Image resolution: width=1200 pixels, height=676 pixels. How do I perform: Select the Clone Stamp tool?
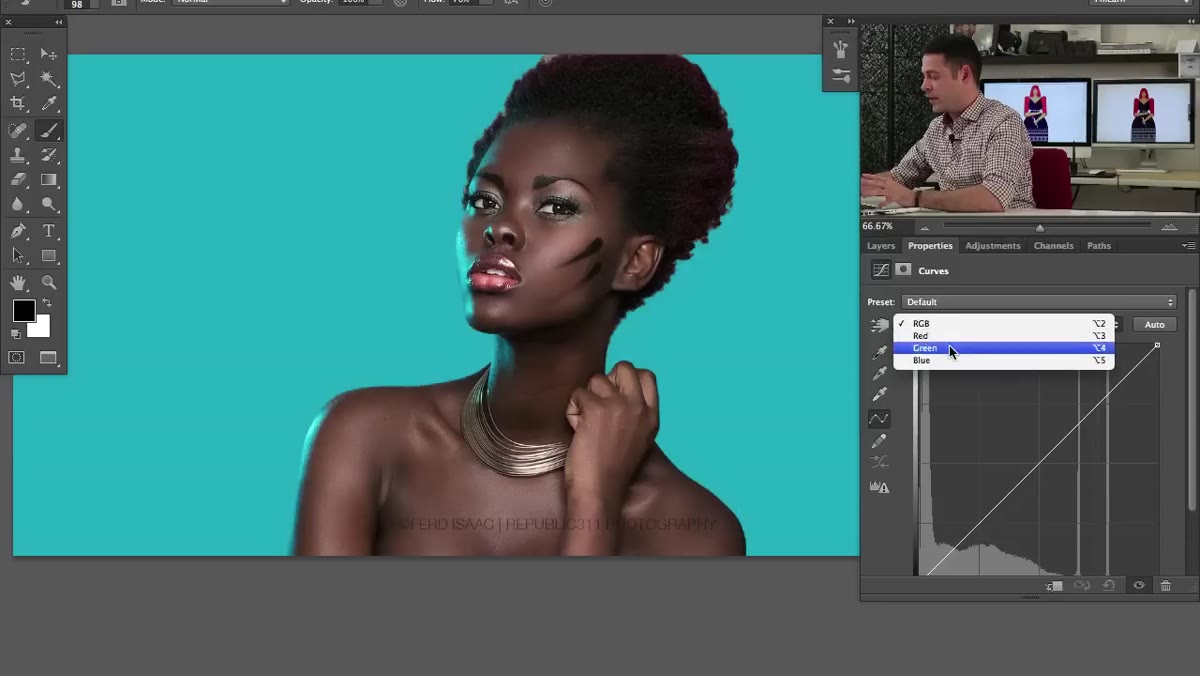pos(18,155)
